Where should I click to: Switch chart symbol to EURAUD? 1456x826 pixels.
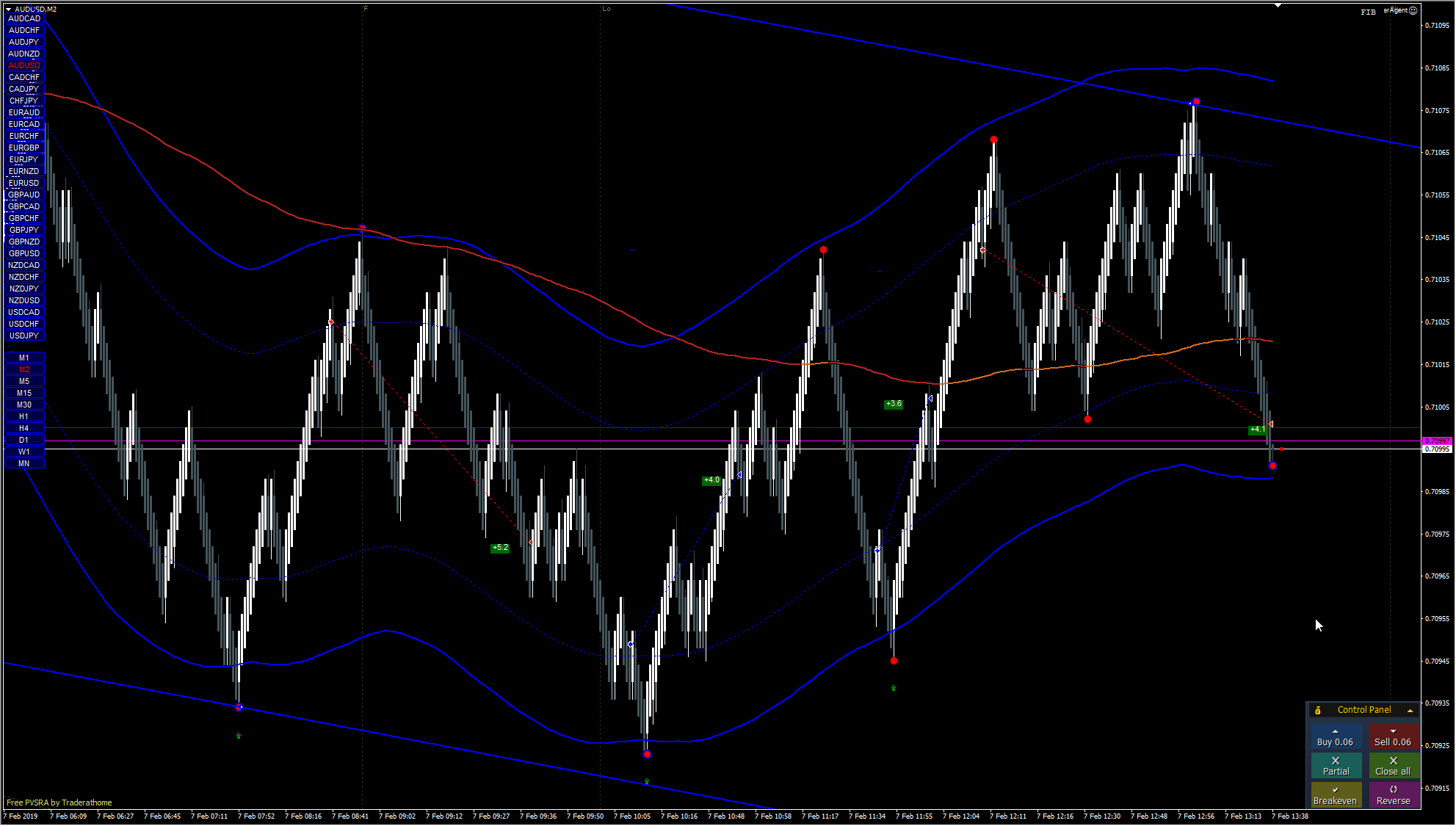coord(24,112)
